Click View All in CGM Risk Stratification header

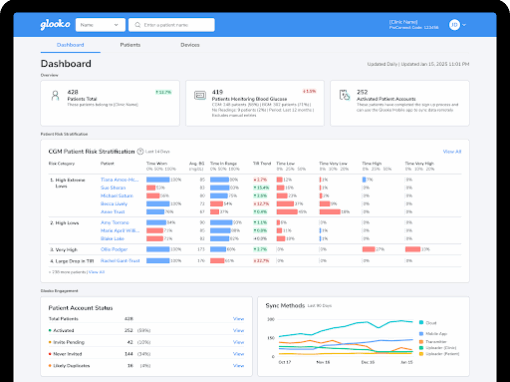point(452,152)
